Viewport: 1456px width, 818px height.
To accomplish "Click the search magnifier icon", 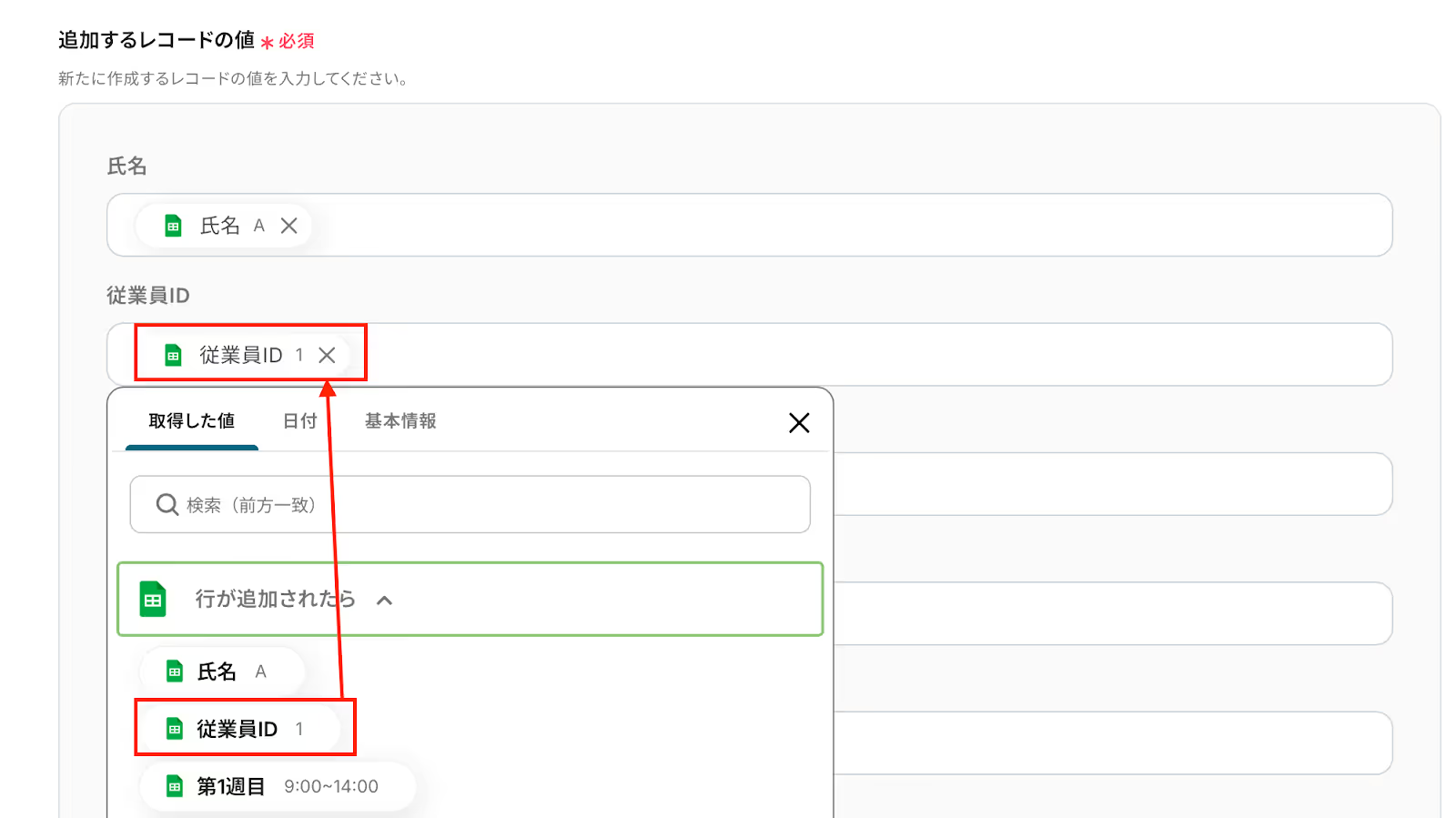I will click(167, 504).
